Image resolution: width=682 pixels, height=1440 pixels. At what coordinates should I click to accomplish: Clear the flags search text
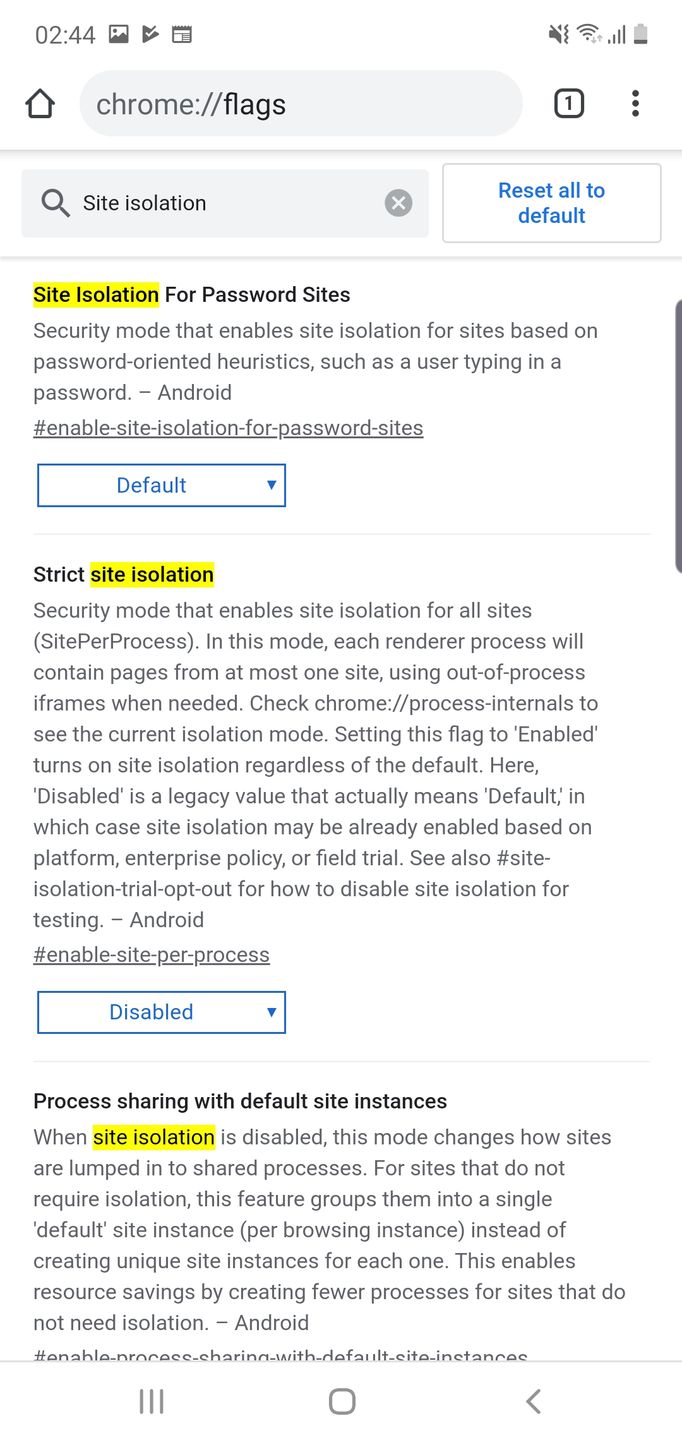(398, 203)
